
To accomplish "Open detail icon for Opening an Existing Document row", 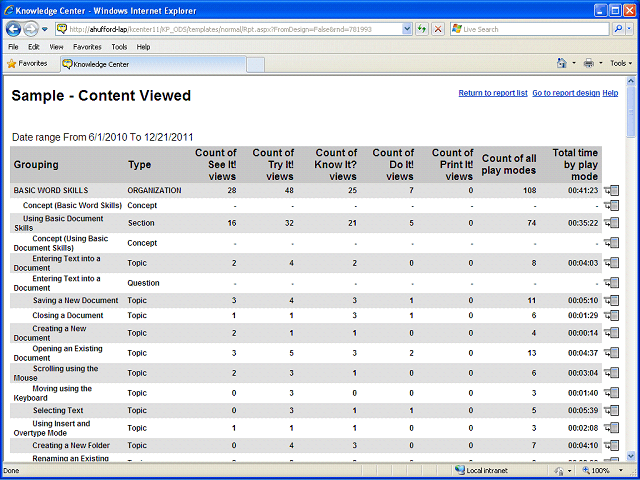I will click(x=612, y=353).
